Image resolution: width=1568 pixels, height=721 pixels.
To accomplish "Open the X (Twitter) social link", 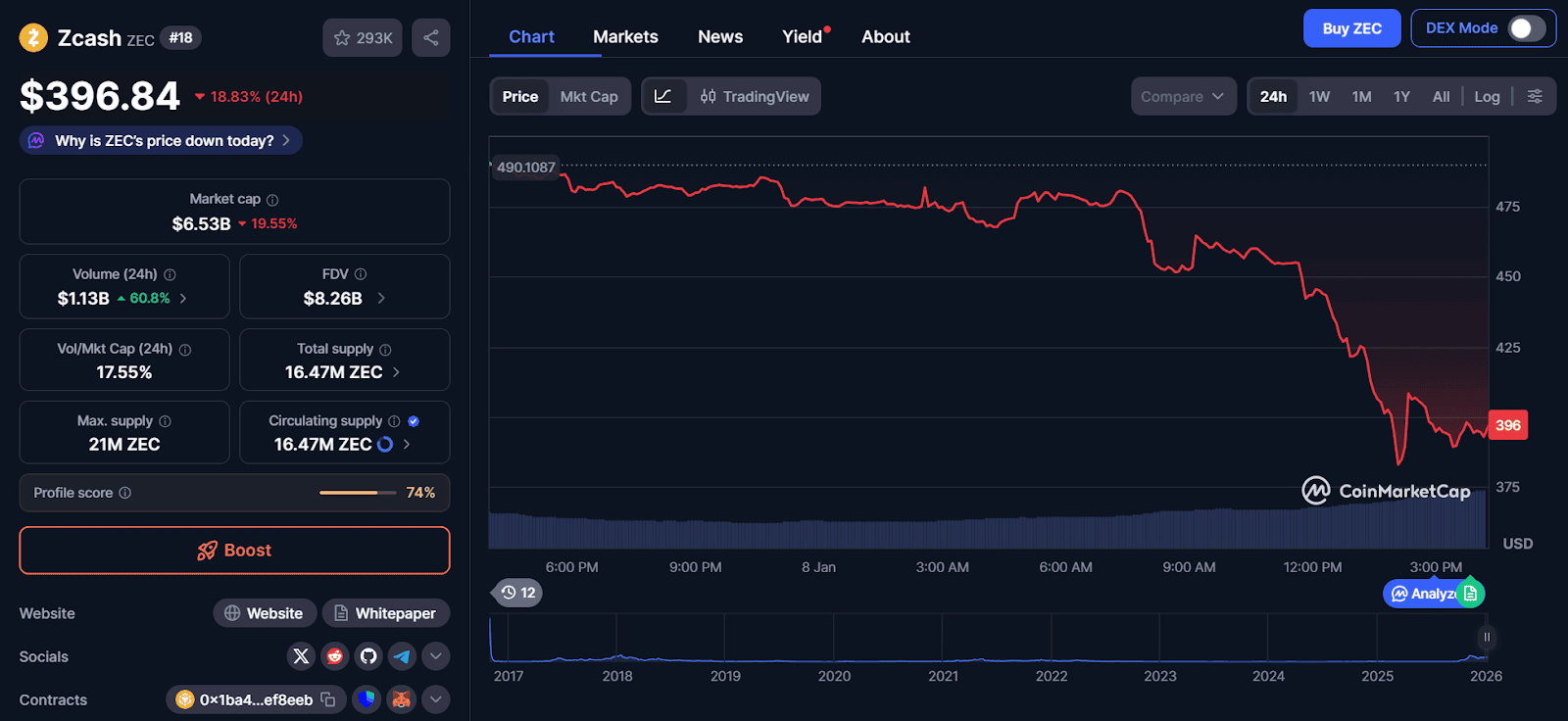I will pos(301,656).
